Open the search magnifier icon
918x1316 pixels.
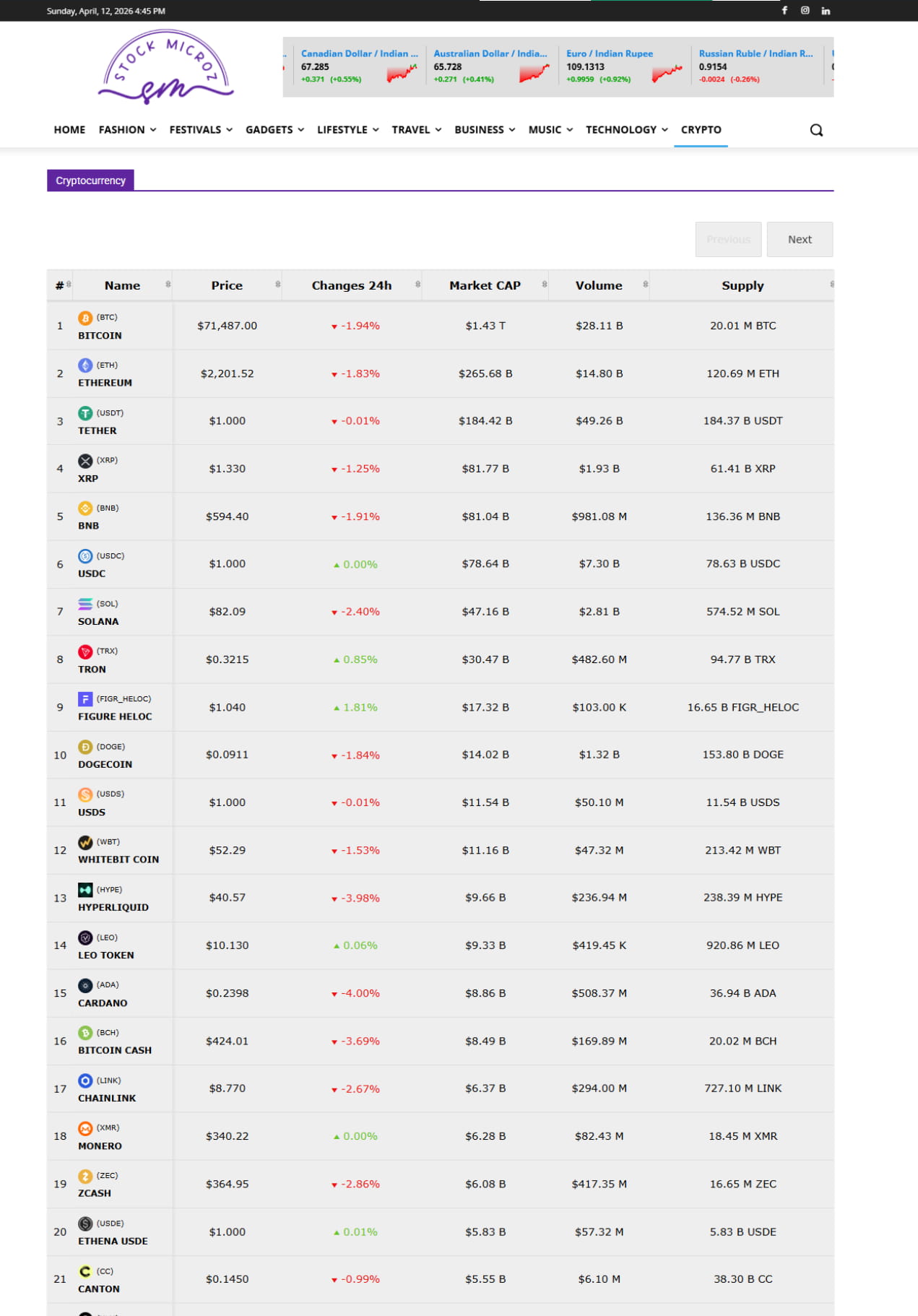pyautogui.click(x=816, y=130)
